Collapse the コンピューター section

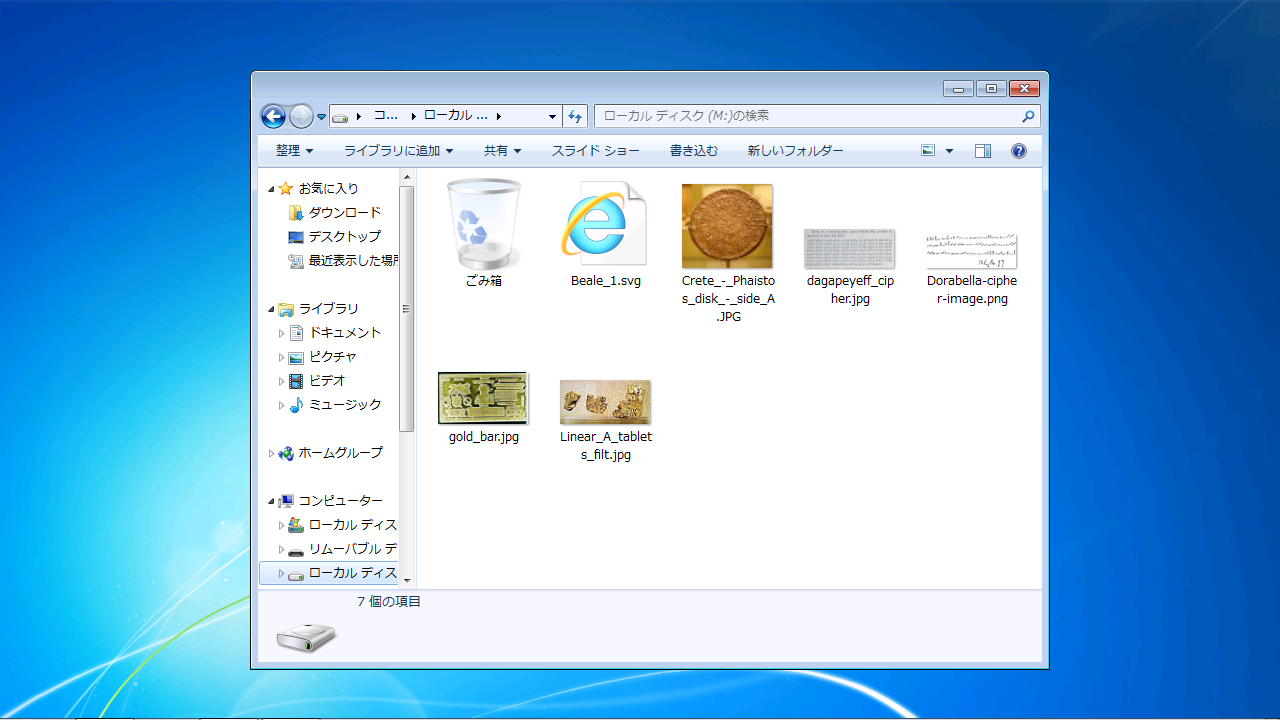(271, 501)
